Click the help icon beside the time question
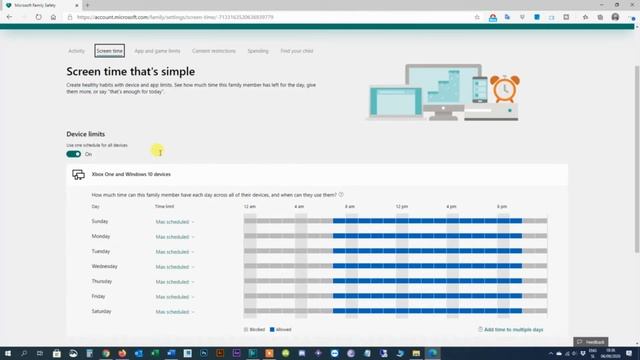Viewport: 640px width, 360px height. (341, 195)
